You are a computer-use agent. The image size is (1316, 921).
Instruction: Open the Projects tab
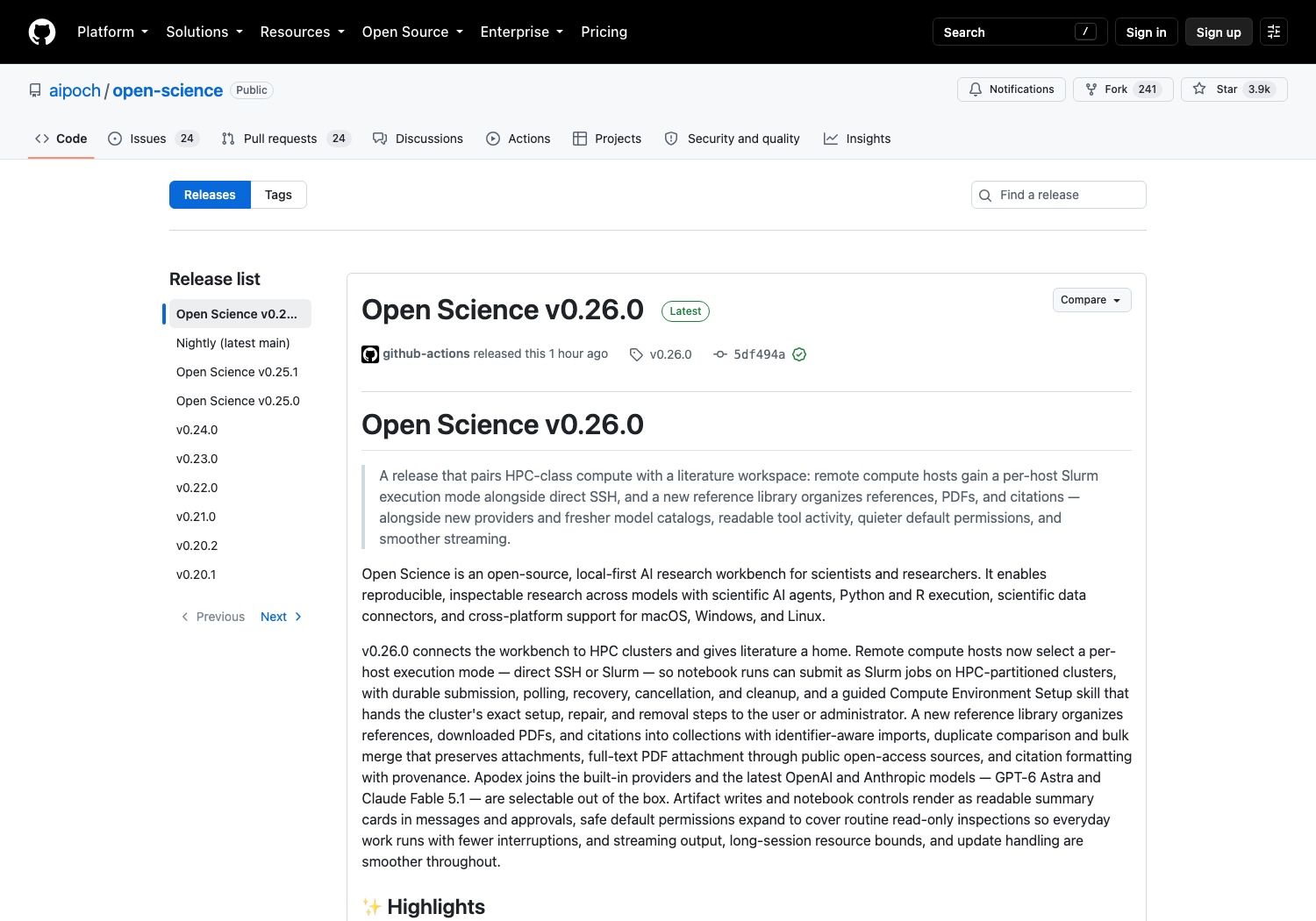coord(607,139)
